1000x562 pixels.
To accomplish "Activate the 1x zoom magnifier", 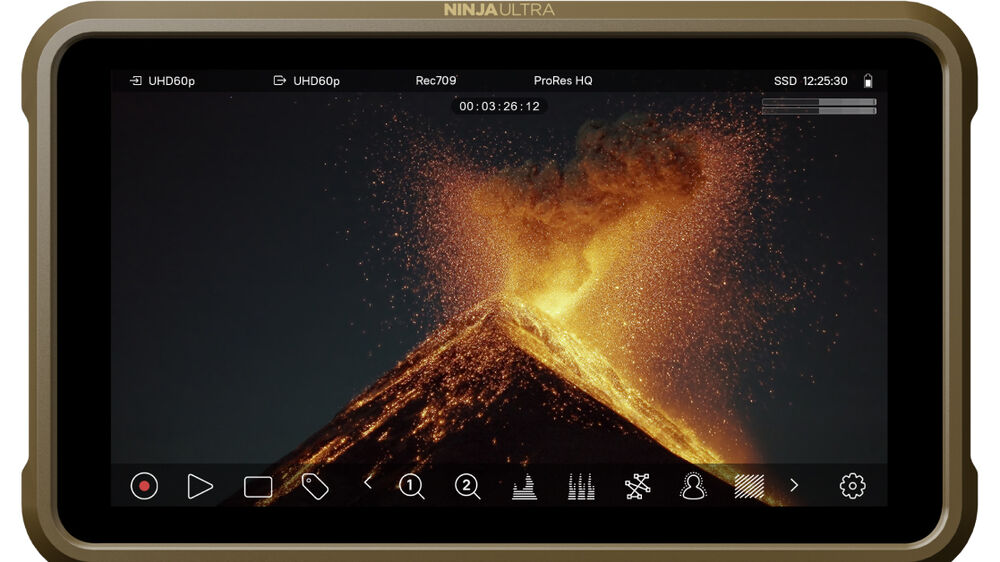I will tap(411, 486).
